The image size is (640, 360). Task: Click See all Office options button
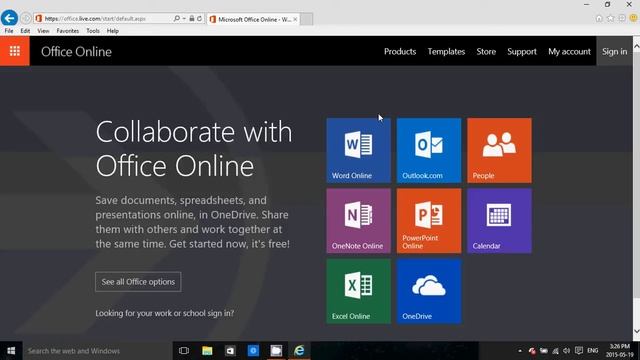click(x=138, y=282)
